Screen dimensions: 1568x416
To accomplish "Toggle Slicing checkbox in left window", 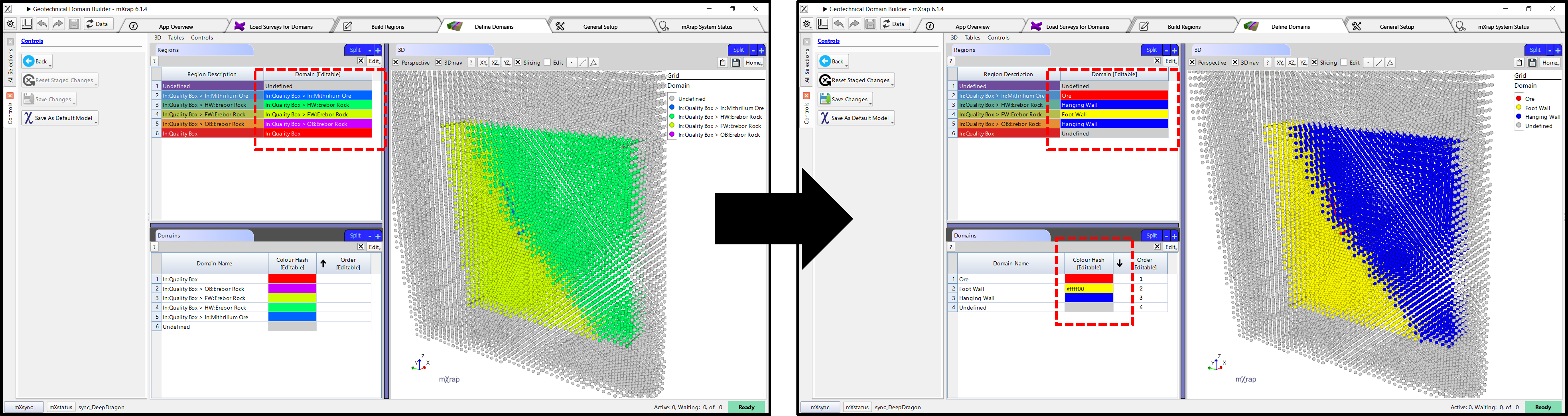I will tap(518, 63).
